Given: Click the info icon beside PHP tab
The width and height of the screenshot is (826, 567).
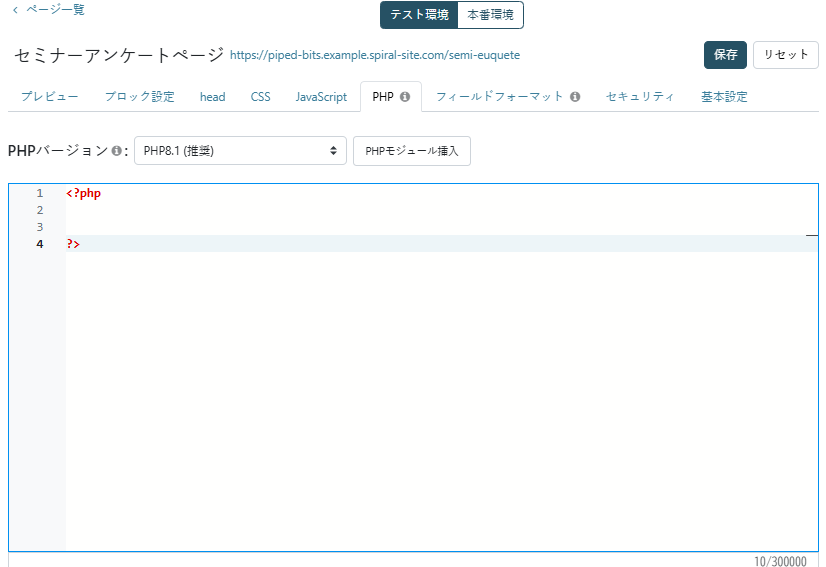Looking at the screenshot, I should pyautogui.click(x=405, y=97).
